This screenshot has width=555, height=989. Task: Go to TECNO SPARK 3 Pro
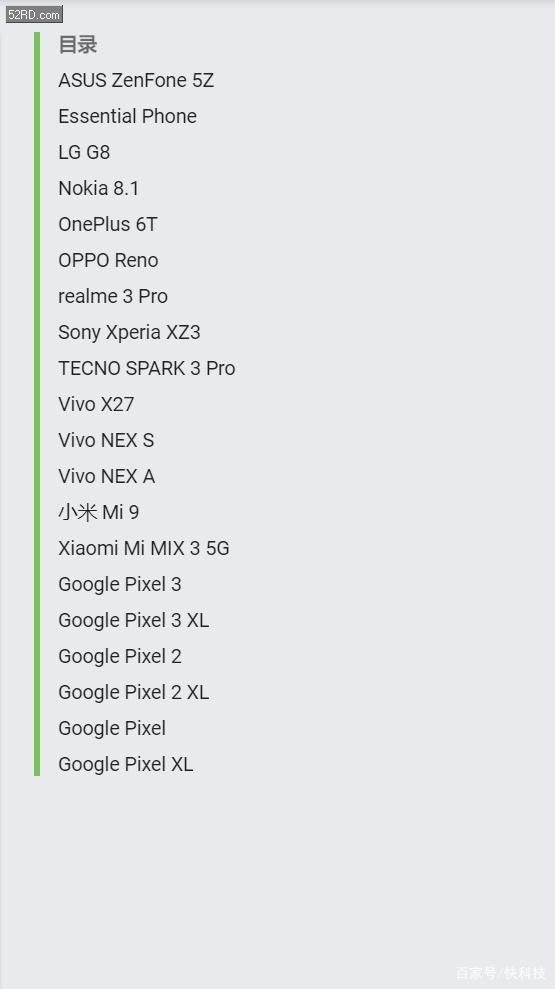(x=147, y=368)
